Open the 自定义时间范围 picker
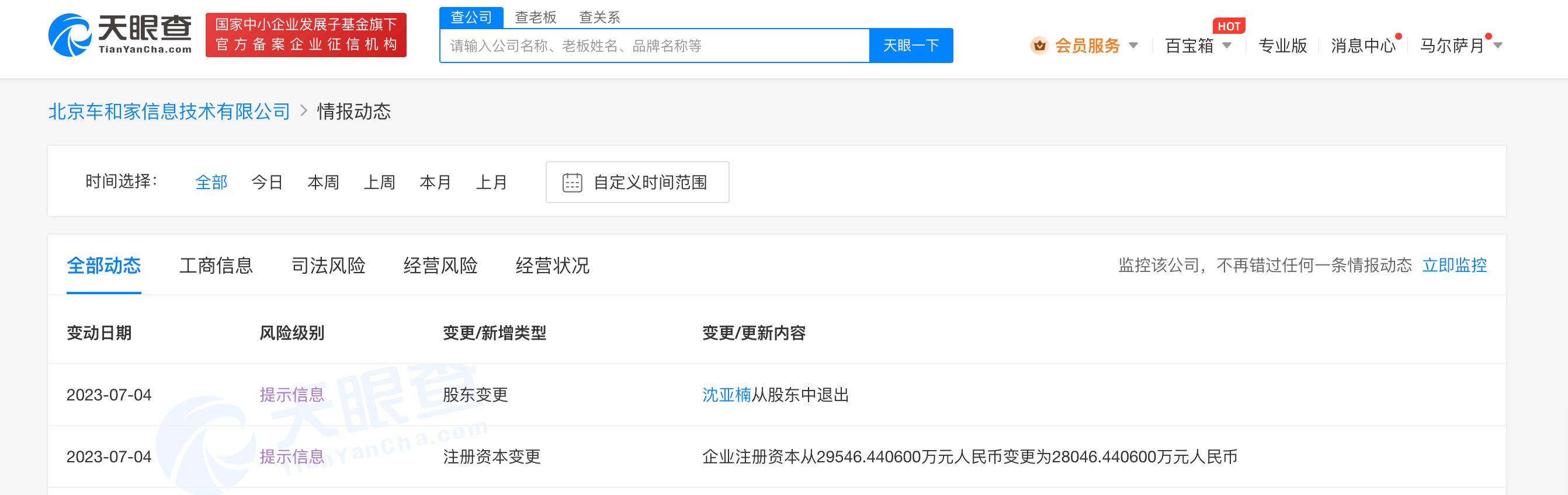The image size is (1568, 495). tap(650, 183)
